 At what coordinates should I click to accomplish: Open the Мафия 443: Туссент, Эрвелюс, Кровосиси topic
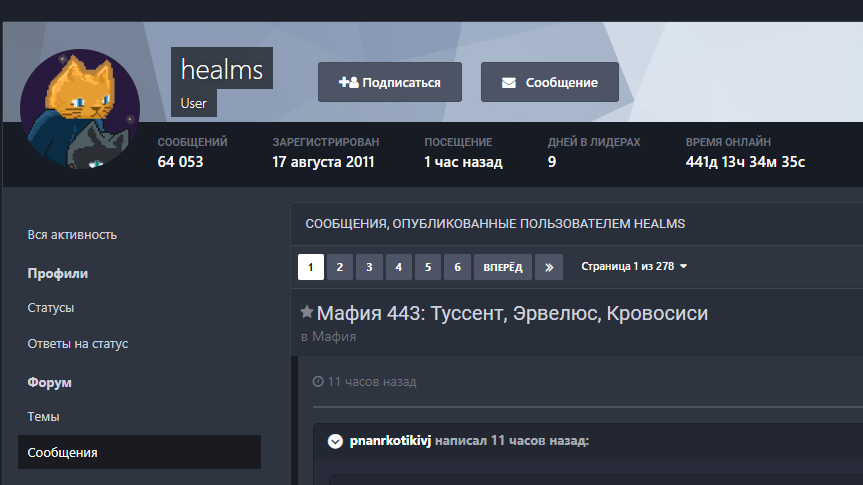tap(512, 313)
